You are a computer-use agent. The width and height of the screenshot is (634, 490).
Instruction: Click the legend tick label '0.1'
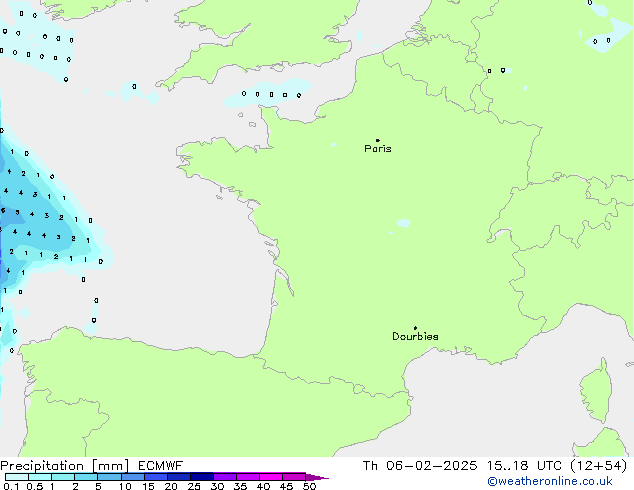[x=11, y=486]
